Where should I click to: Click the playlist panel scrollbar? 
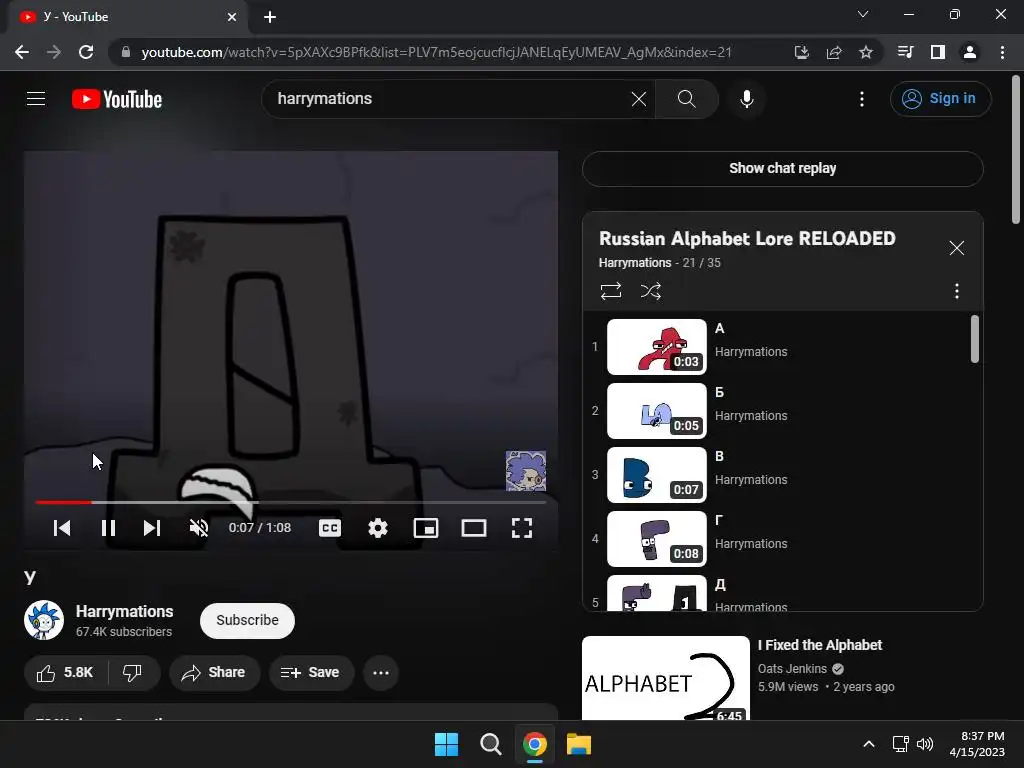pyautogui.click(x=974, y=338)
